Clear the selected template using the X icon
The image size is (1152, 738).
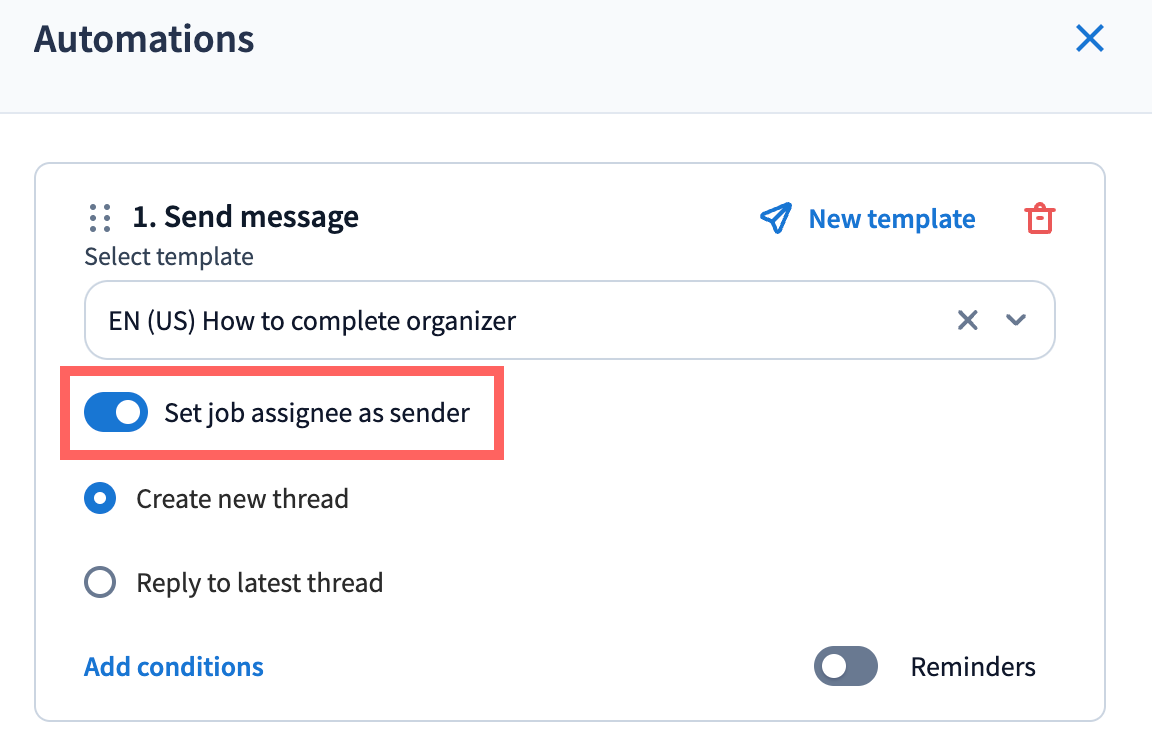pos(967,320)
